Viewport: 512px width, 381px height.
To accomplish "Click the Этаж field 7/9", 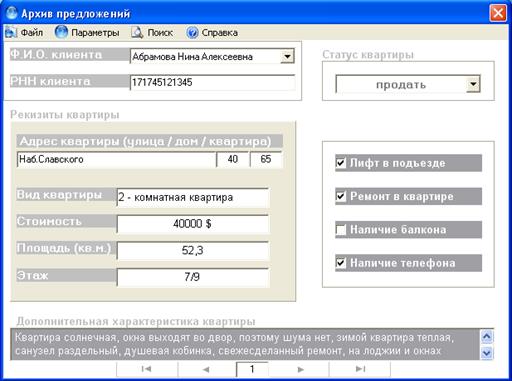I will [193, 277].
